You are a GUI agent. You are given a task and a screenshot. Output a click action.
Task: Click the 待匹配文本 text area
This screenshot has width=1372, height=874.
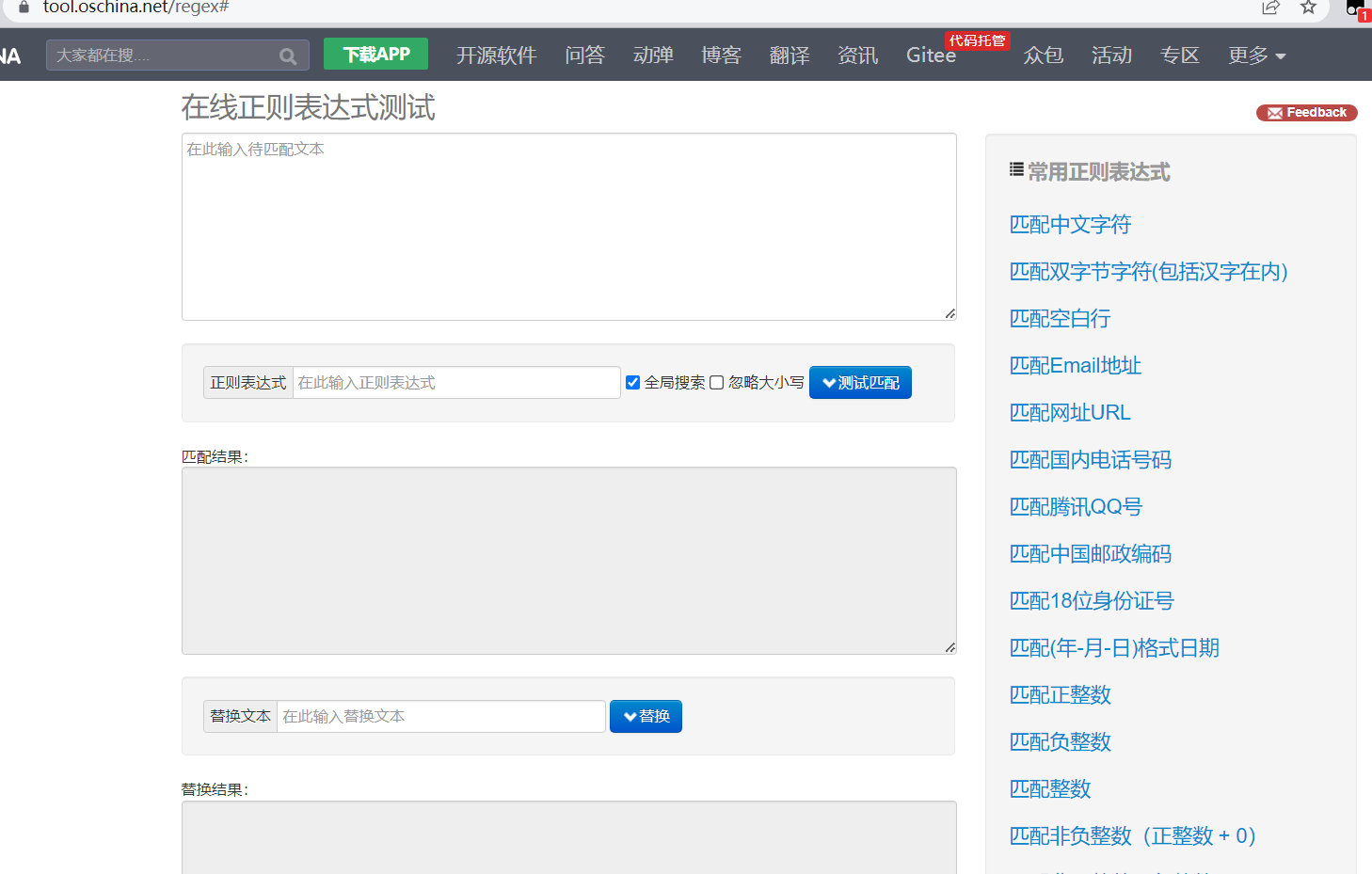568,227
